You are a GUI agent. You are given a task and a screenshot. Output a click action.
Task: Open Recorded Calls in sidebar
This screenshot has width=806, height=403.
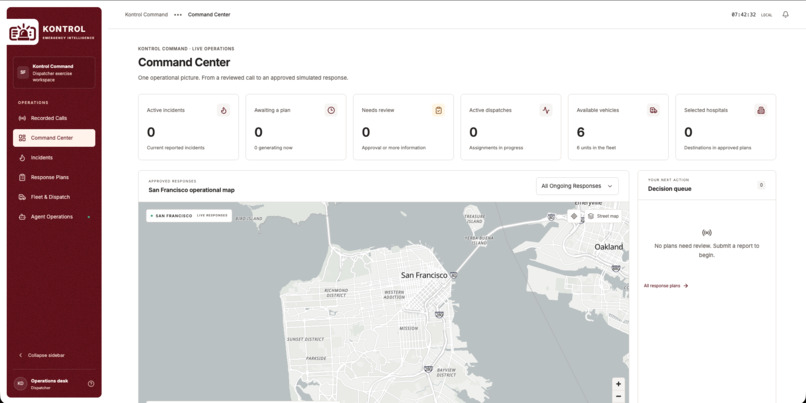point(54,118)
